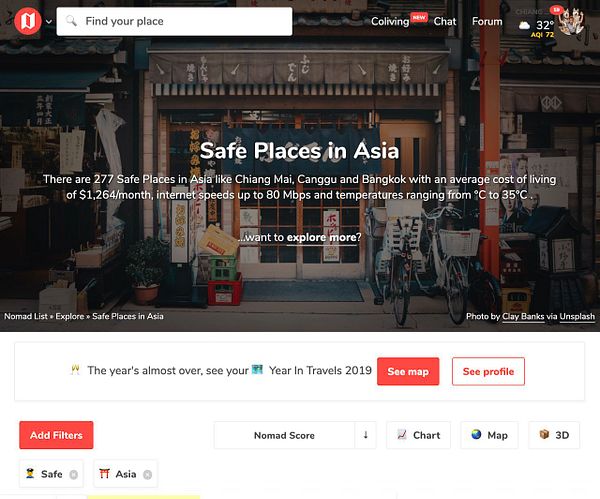The height and width of the screenshot is (499, 600).
Task: Expand the chevron next to the logo
Action: tap(49, 22)
